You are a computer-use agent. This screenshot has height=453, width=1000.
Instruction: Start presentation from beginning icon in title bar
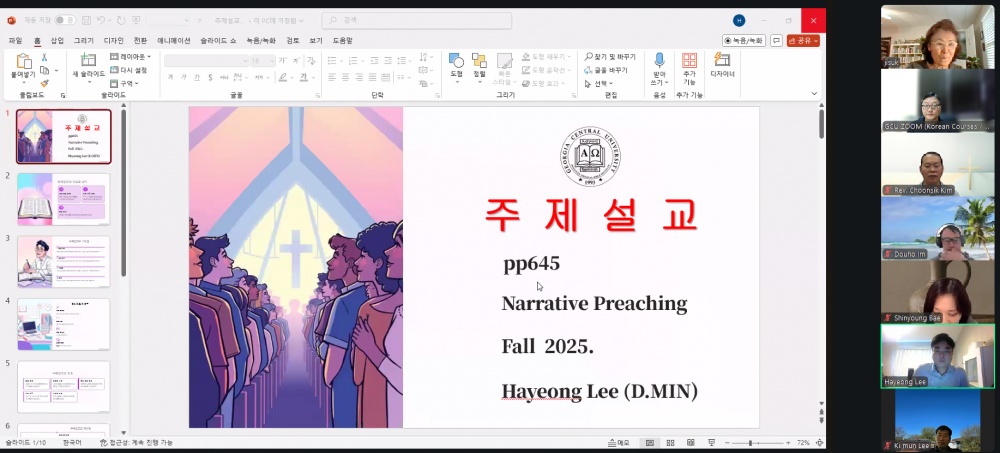coord(138,20)
